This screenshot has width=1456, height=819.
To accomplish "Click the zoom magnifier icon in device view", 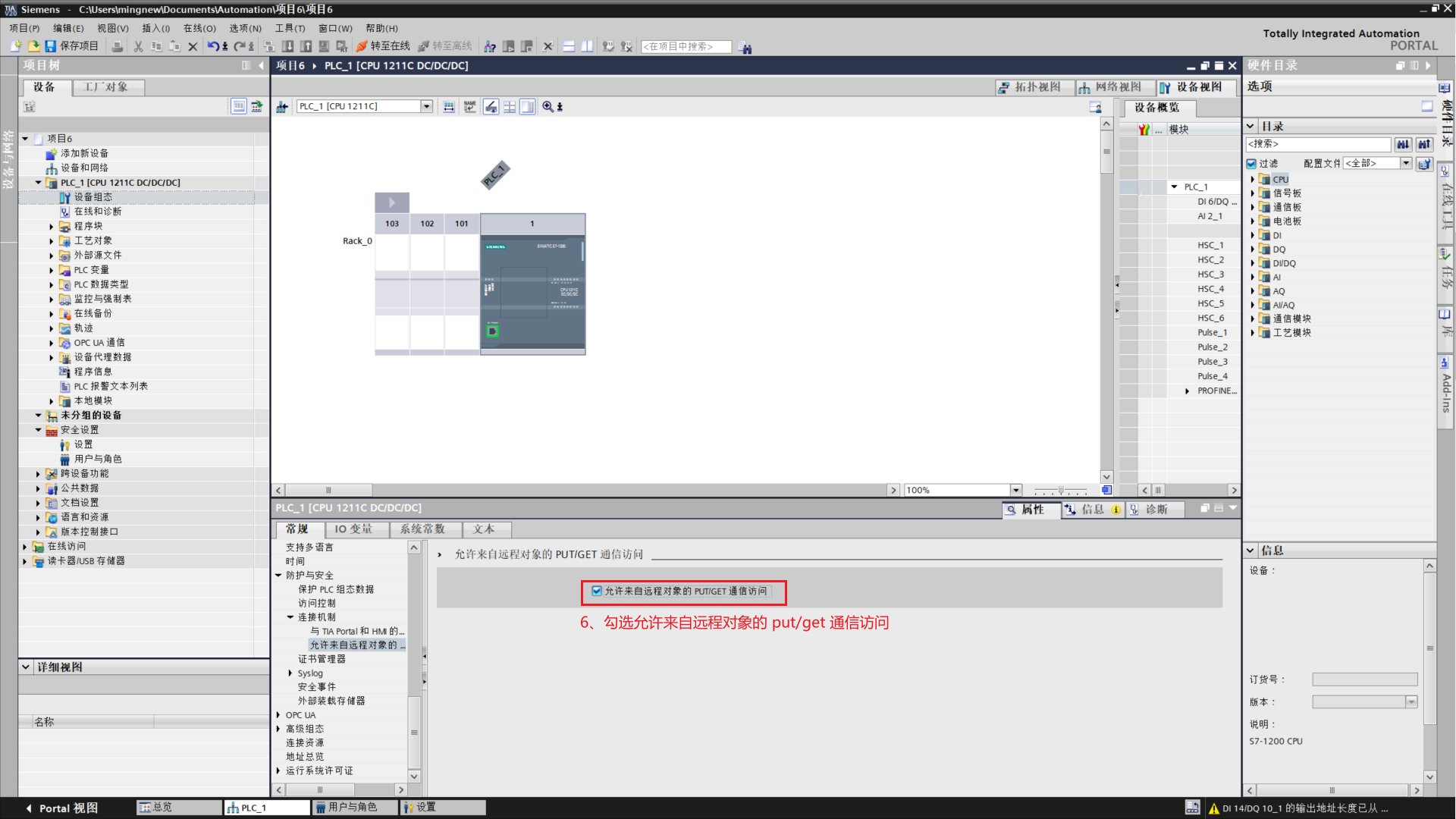I will tap(548, 107).
